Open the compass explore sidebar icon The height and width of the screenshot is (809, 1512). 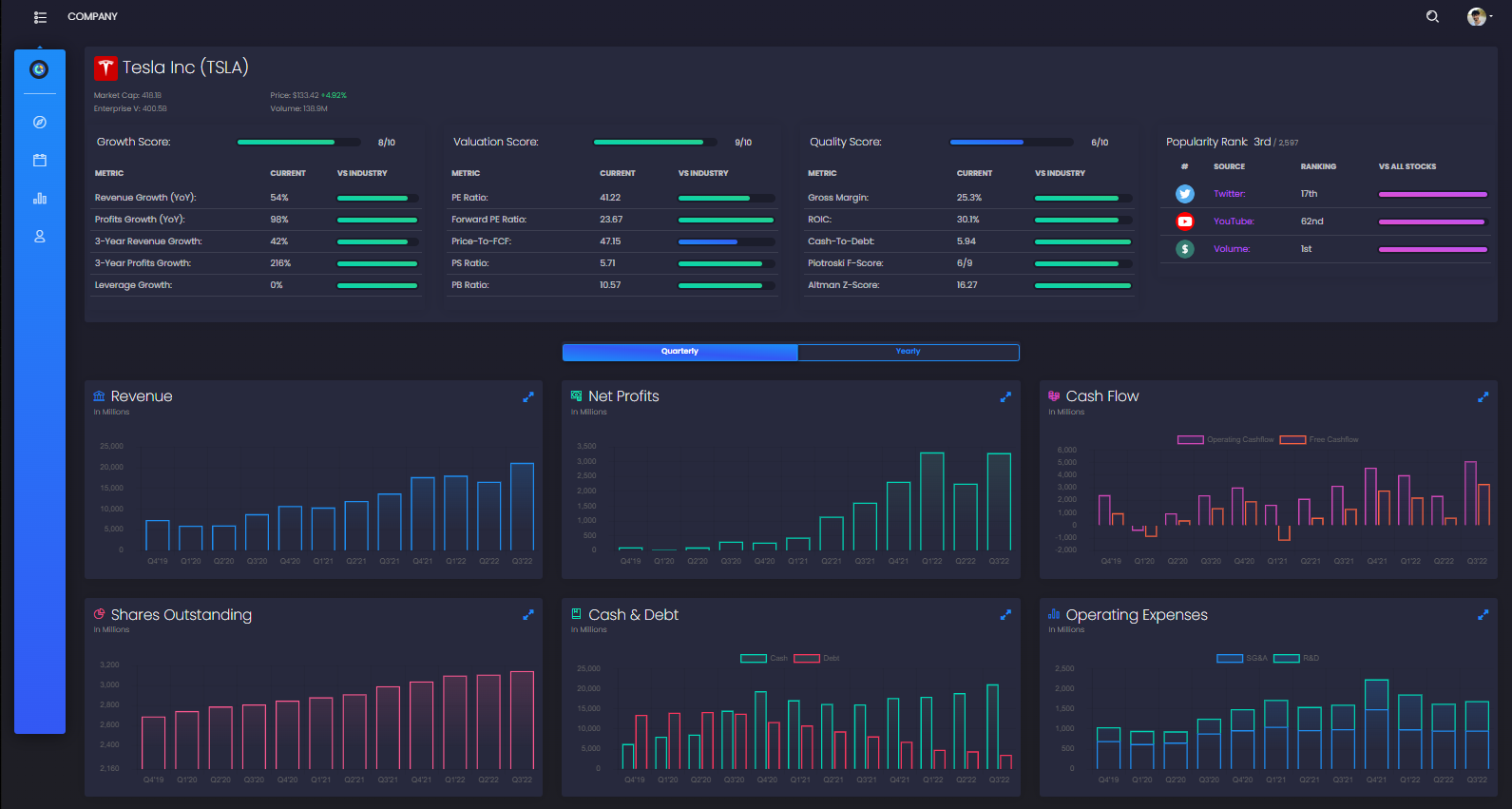(40, 122)
